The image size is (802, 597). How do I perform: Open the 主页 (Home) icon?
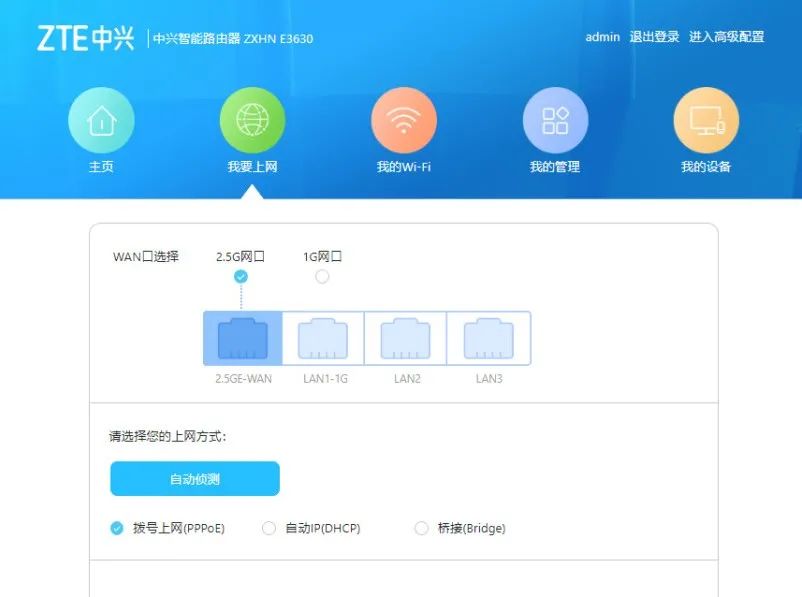point(101,118)
